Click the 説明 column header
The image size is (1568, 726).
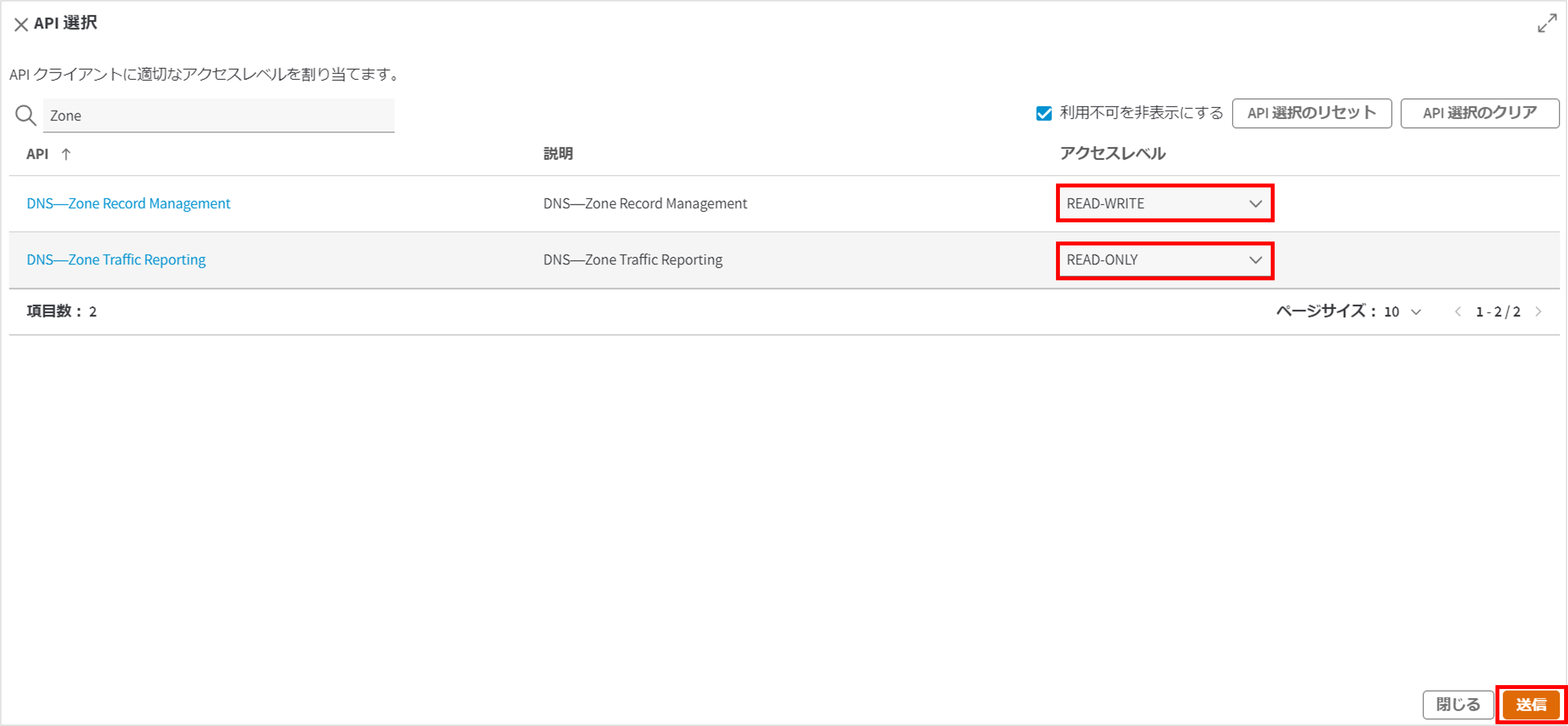[x=558, y=153]
